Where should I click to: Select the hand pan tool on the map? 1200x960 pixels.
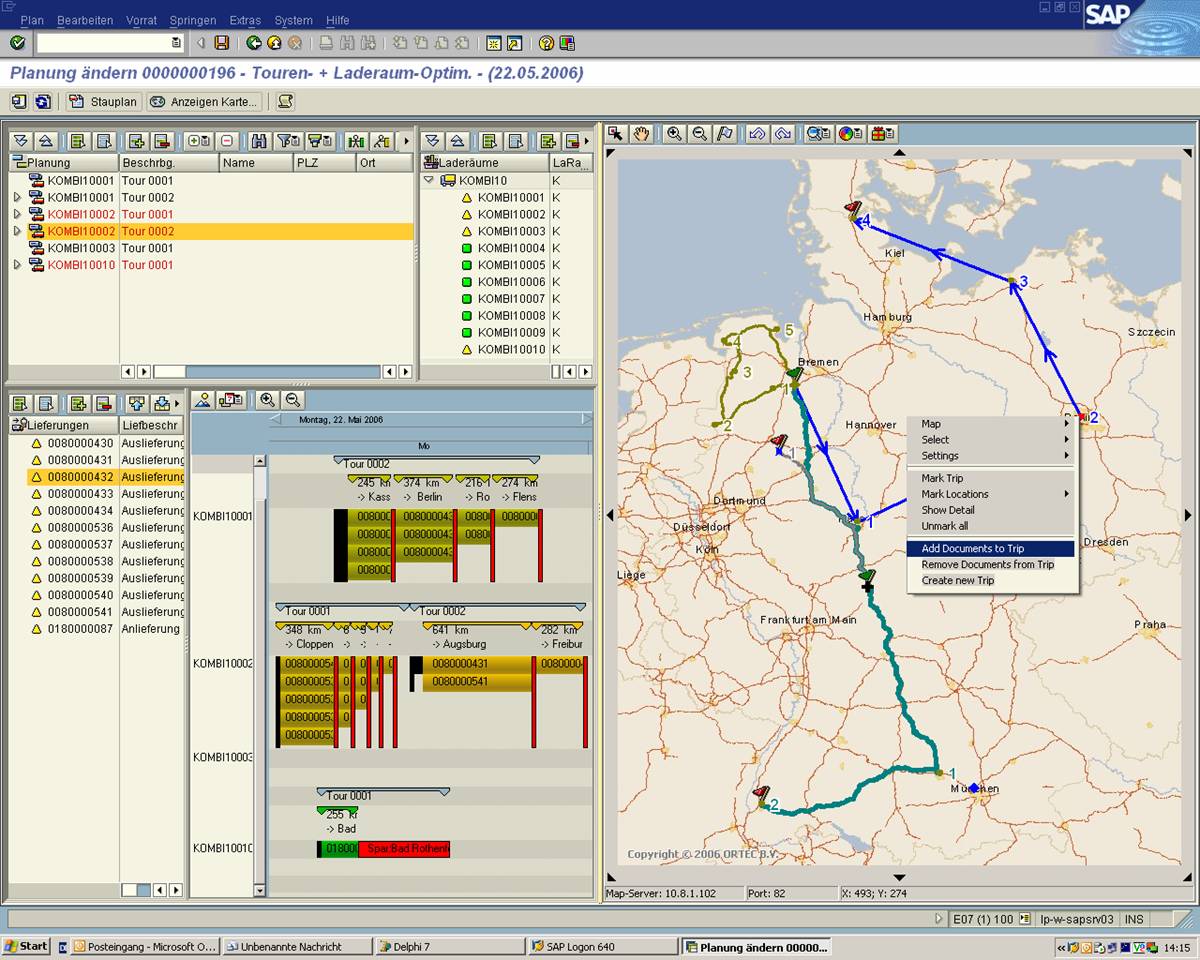[x=640, y=133]
